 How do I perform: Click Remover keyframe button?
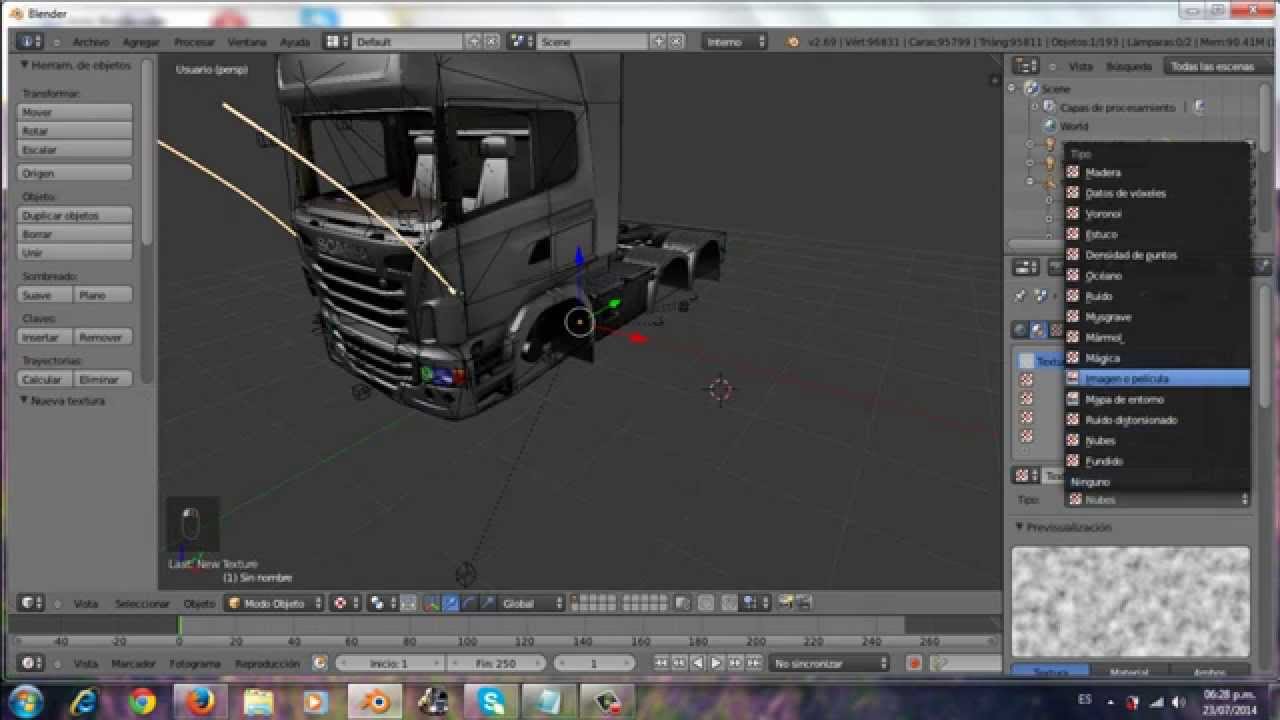pos(104,337)
